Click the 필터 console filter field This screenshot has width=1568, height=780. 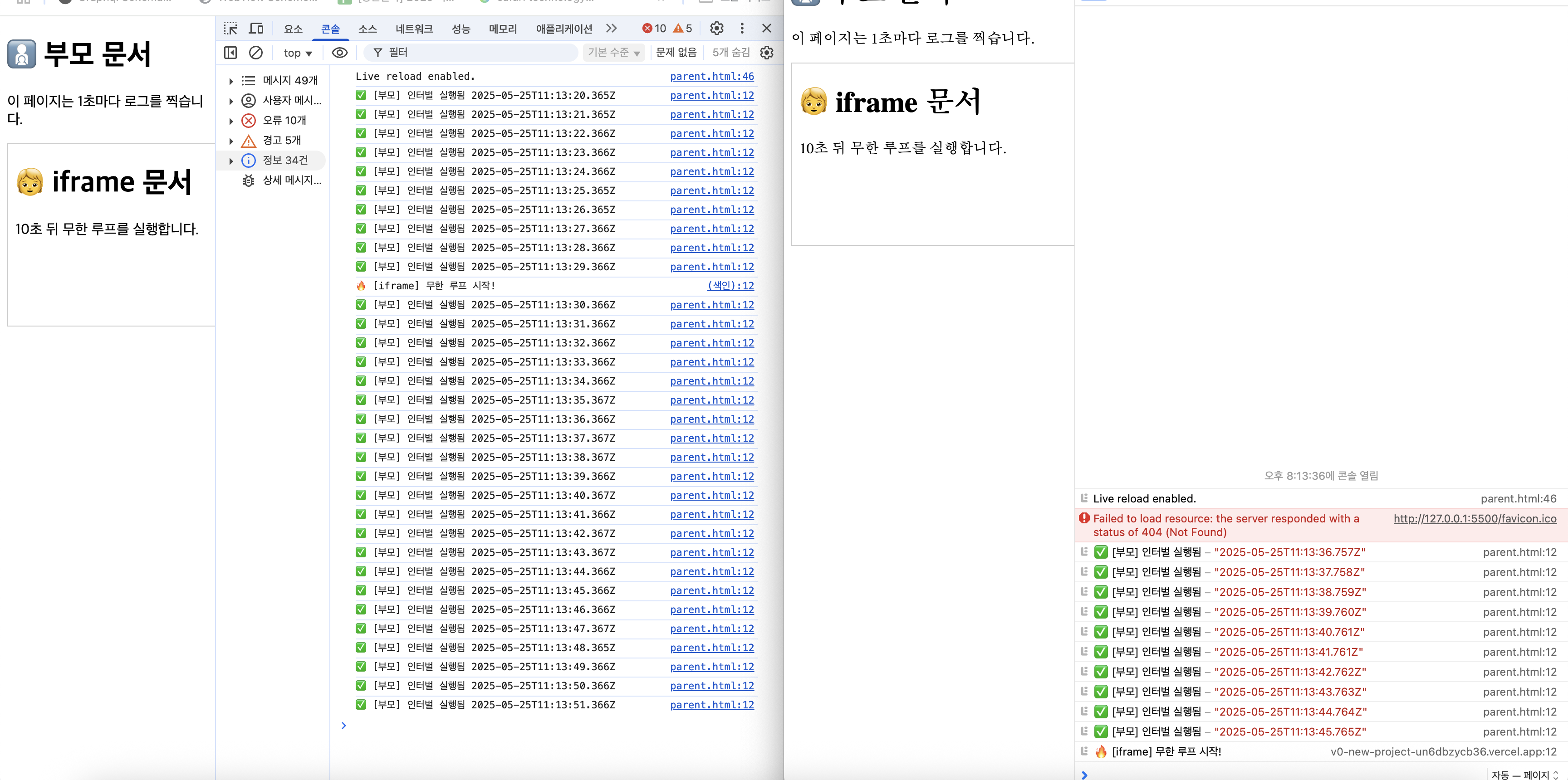(475, 53)
